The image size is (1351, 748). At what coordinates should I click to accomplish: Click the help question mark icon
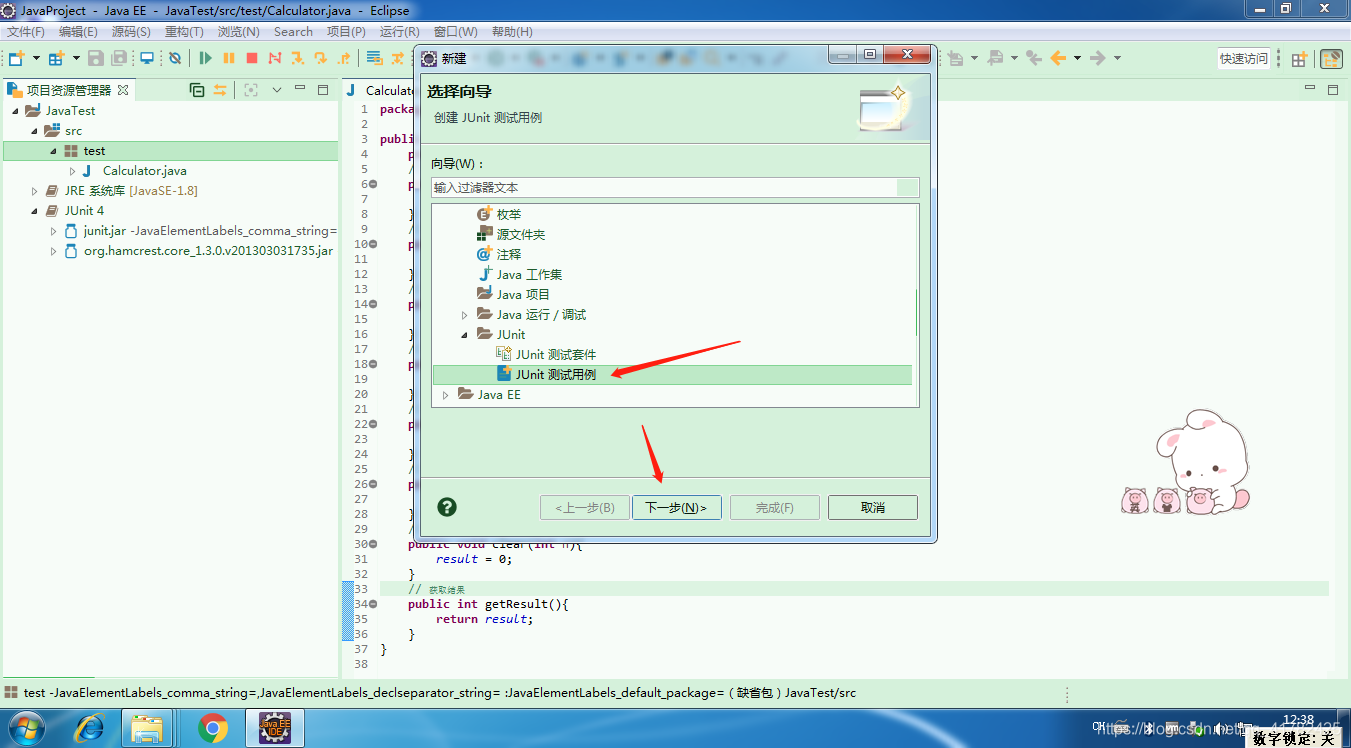pos(447,507)
